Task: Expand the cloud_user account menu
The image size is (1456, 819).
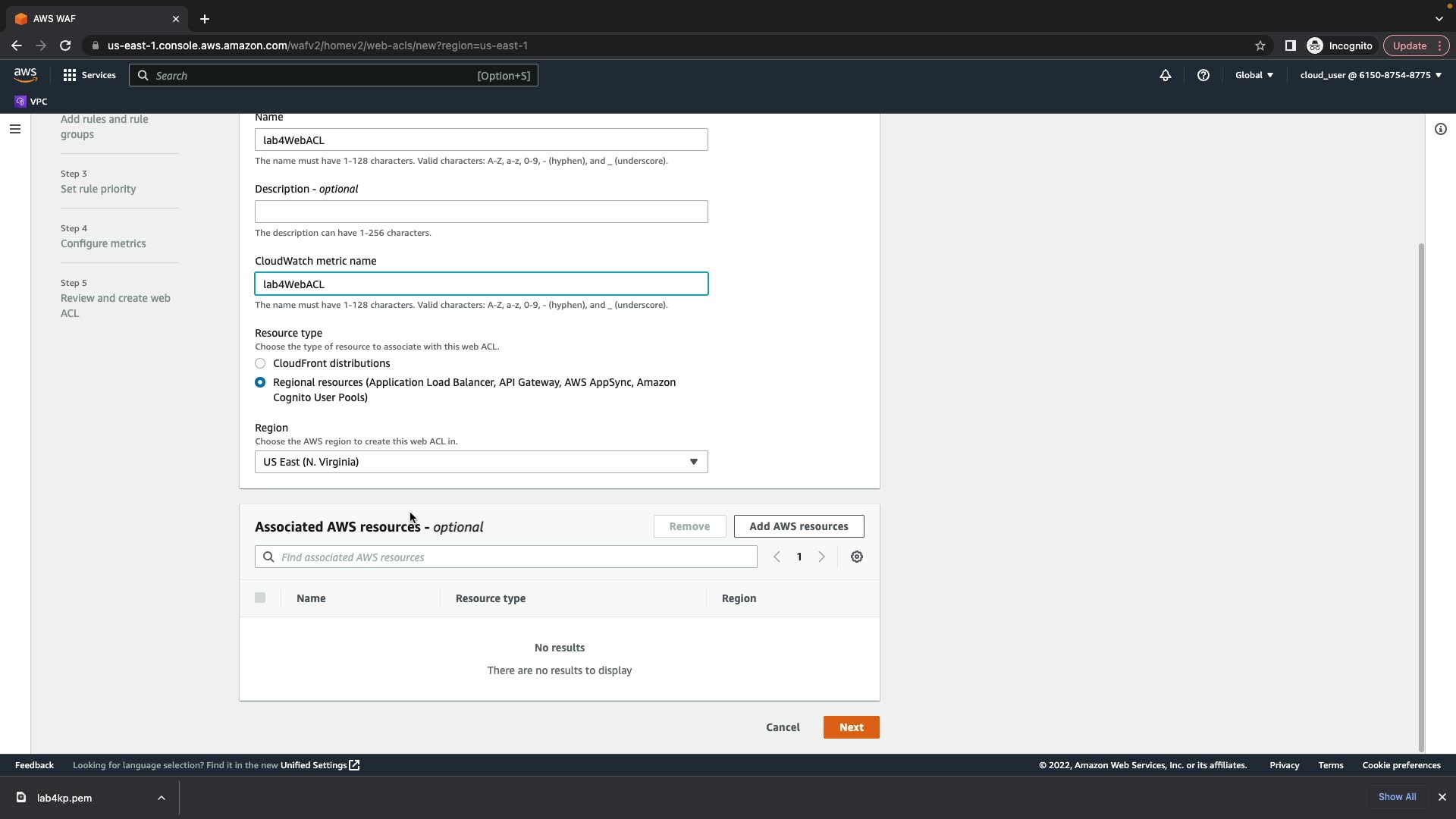Action: pyautogui.click(x=1370, y=75)
